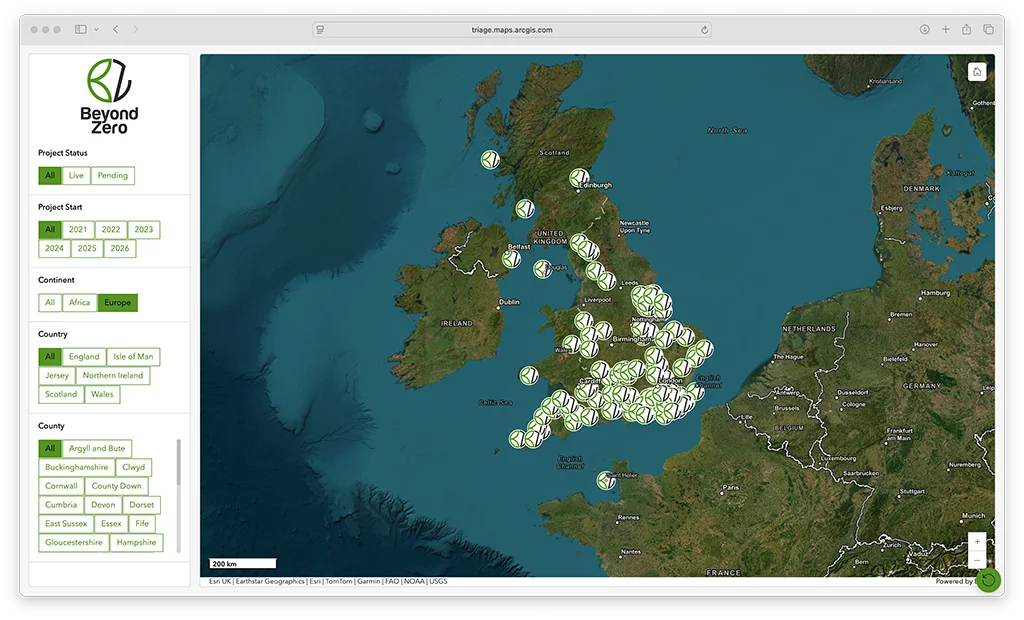Click the project marker near Belfast
The height and width of the screenshot is (620, 1024).
click(511, 259)
